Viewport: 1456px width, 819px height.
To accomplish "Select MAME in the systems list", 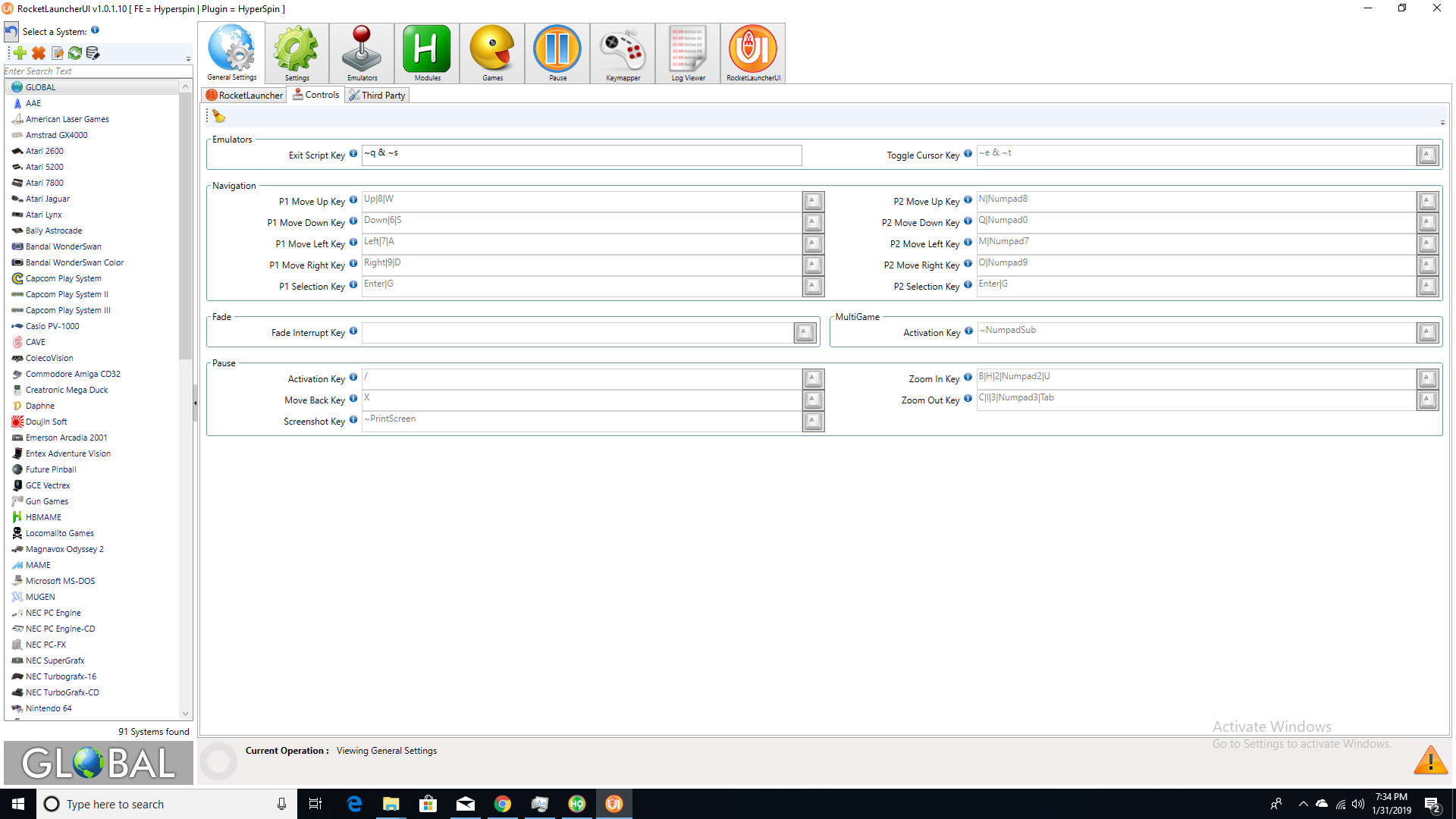I will [x=38, y=565].
